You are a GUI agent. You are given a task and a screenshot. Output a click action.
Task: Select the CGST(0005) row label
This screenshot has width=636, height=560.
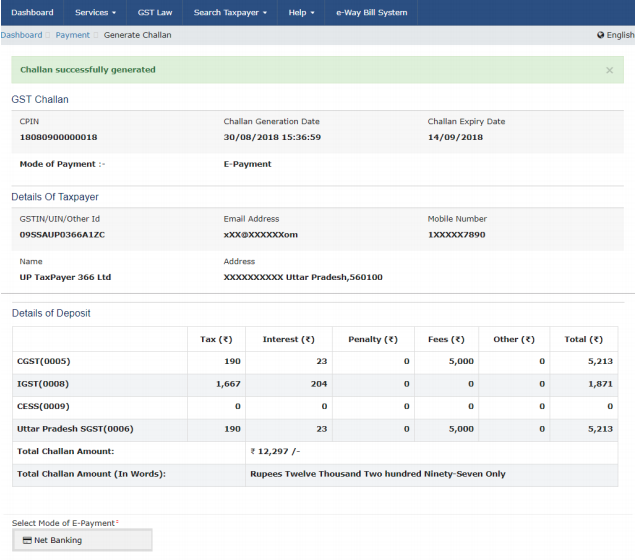click(x=44, y=361)
